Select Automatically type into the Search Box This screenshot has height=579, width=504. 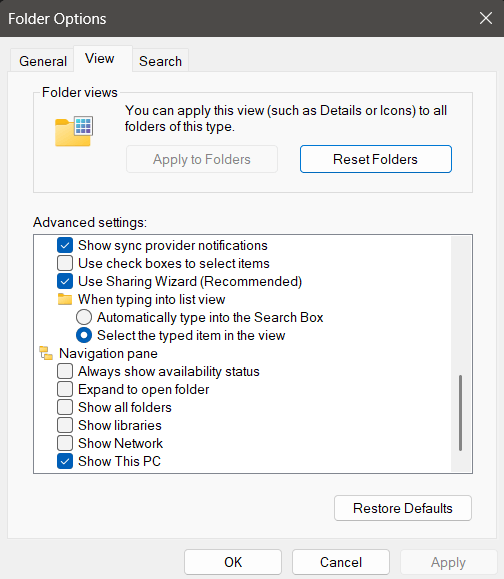(84, 317)
